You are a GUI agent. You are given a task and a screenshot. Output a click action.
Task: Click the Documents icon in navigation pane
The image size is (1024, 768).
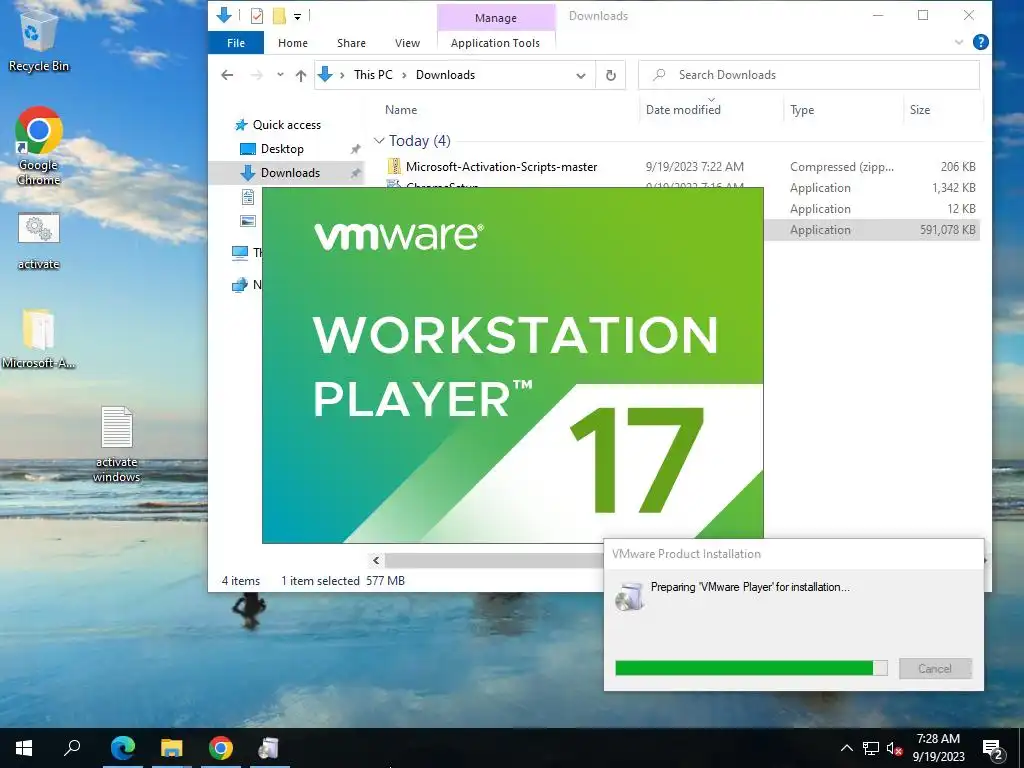[x=248, y=197]
